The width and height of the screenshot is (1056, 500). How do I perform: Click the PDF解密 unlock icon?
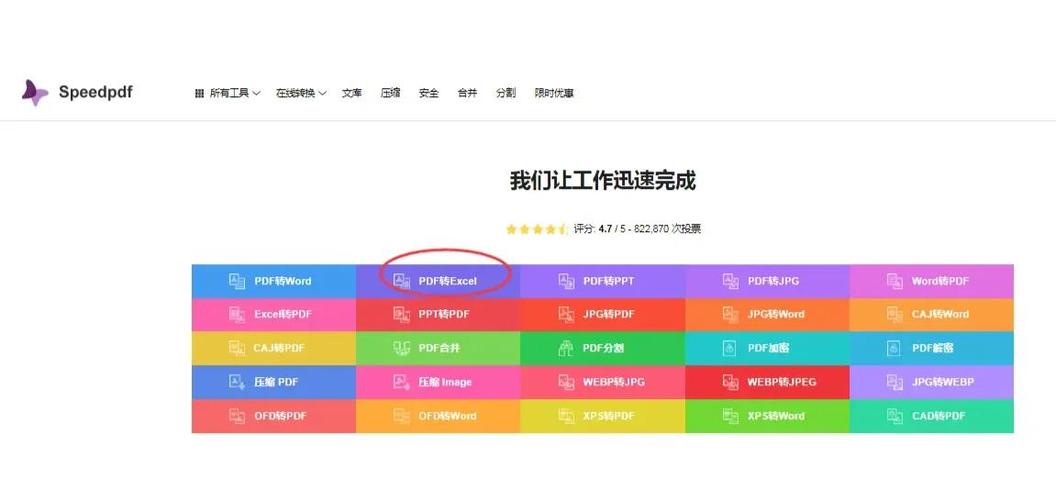click(x=894, y=348)
